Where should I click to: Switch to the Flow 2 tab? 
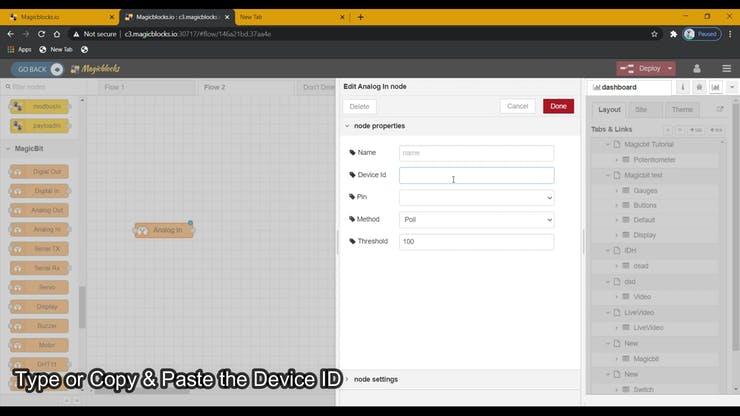[x=214, y=87]
